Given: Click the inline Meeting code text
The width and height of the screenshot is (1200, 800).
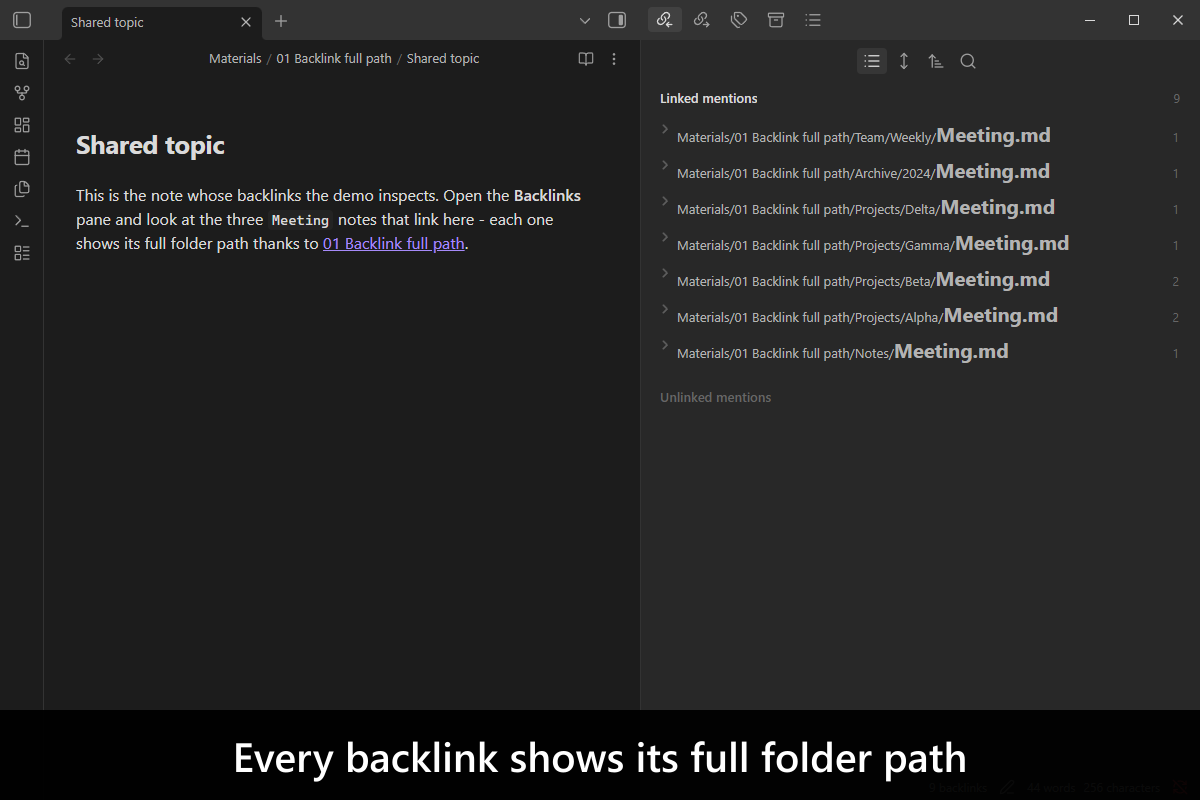Looking at the screenshot, I should (300, 220).
